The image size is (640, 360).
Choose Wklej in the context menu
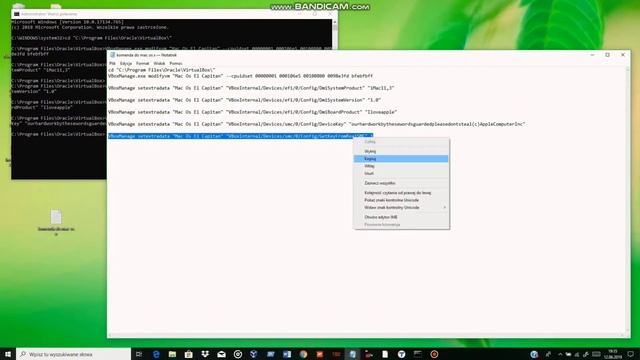401,166
